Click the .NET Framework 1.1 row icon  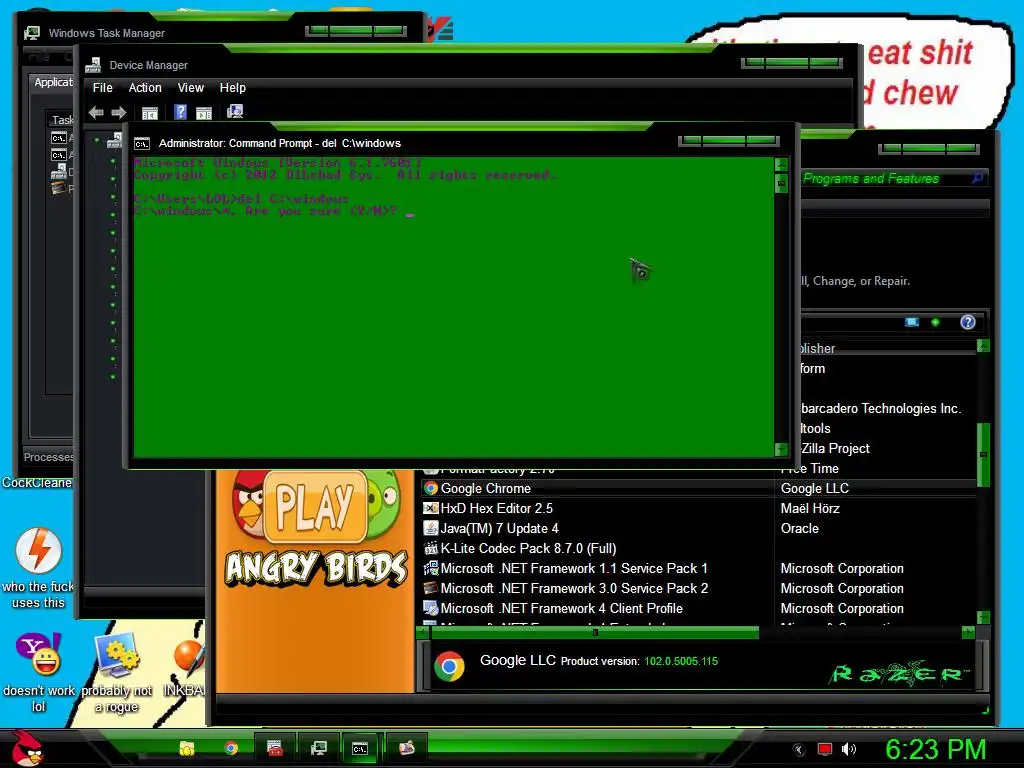tap(430, 568)
